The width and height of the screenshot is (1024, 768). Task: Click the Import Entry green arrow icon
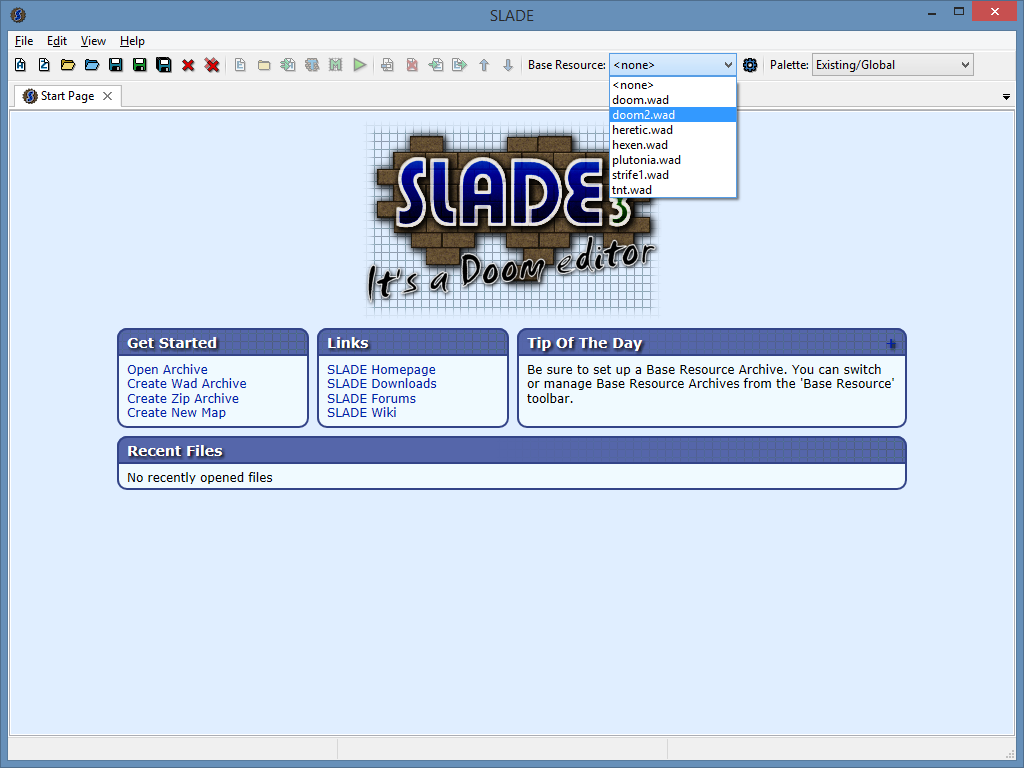pyautogui.click(x=436, y=65)
